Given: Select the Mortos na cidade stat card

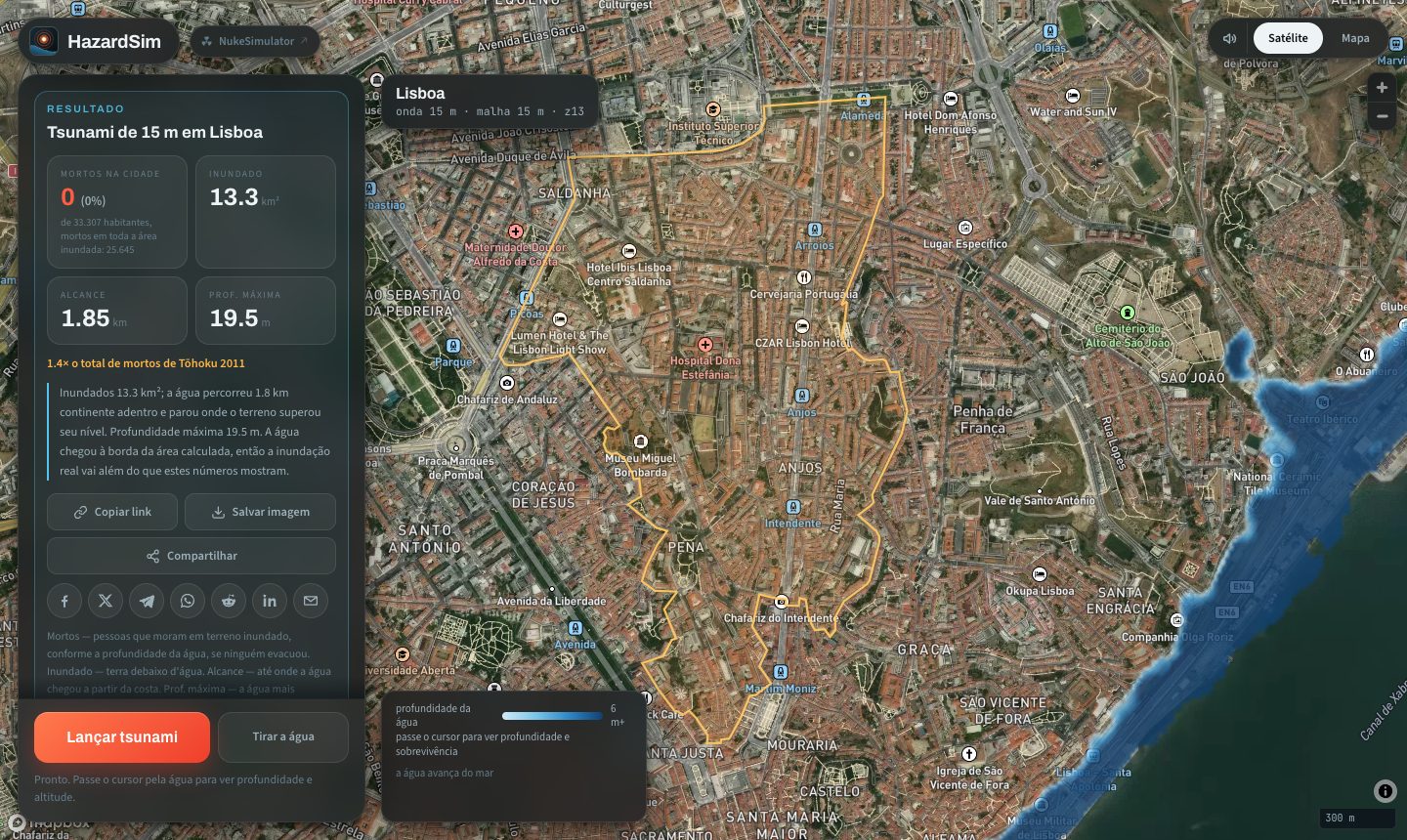Looking at the screenshot, I should (x=117, y=212).
